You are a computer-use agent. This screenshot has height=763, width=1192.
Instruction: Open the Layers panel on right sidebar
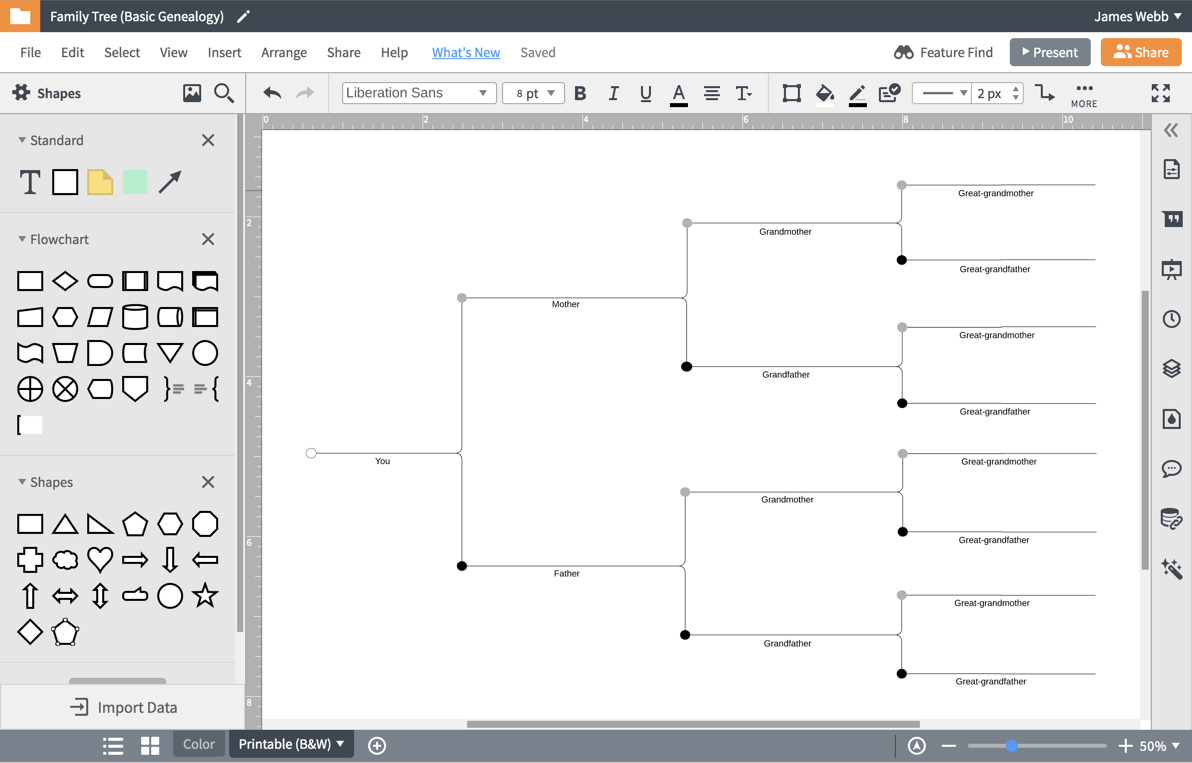(x=1171, y=368)
